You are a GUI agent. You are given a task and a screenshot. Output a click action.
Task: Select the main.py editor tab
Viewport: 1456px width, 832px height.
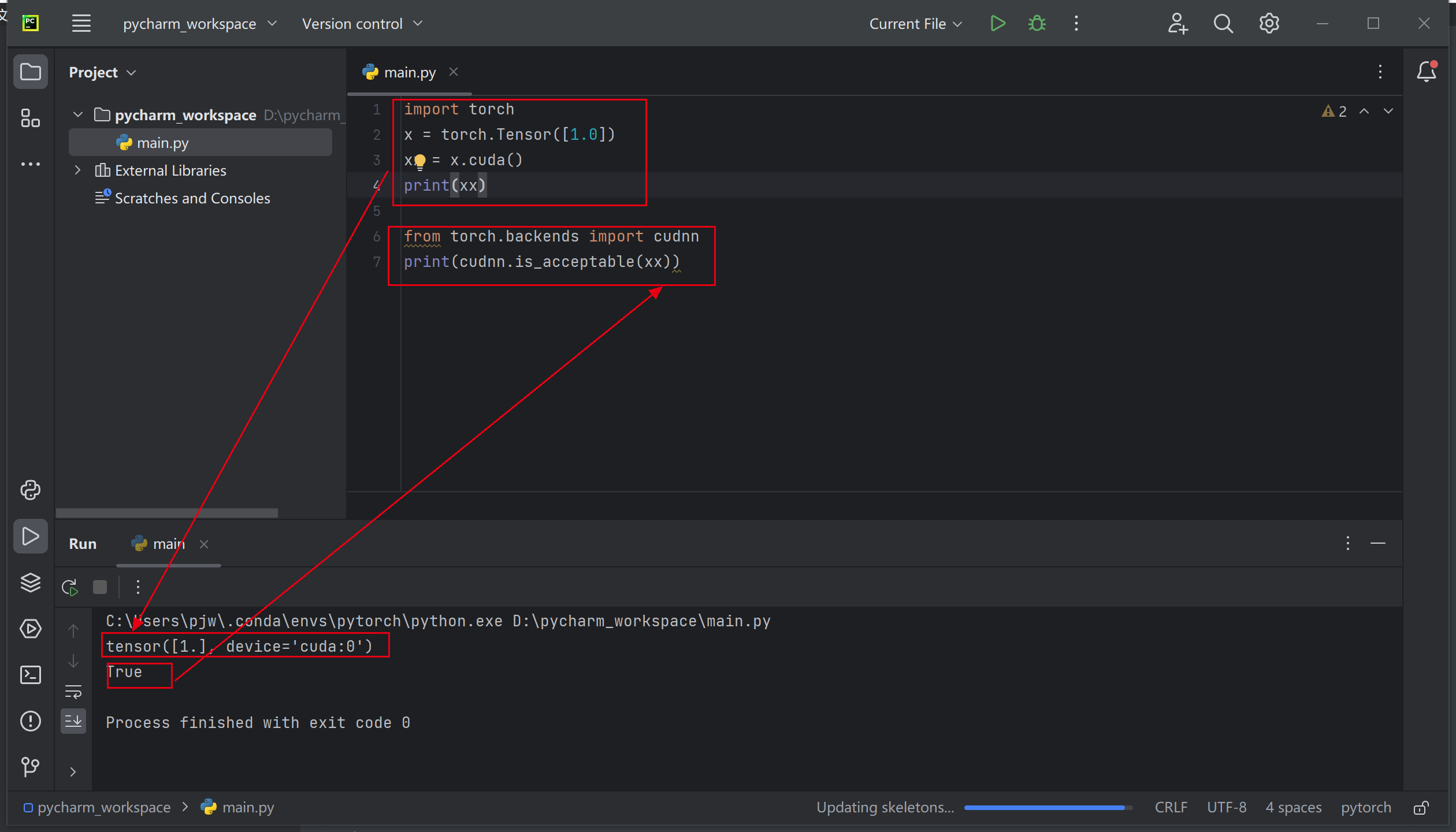[x=409, y=72]
